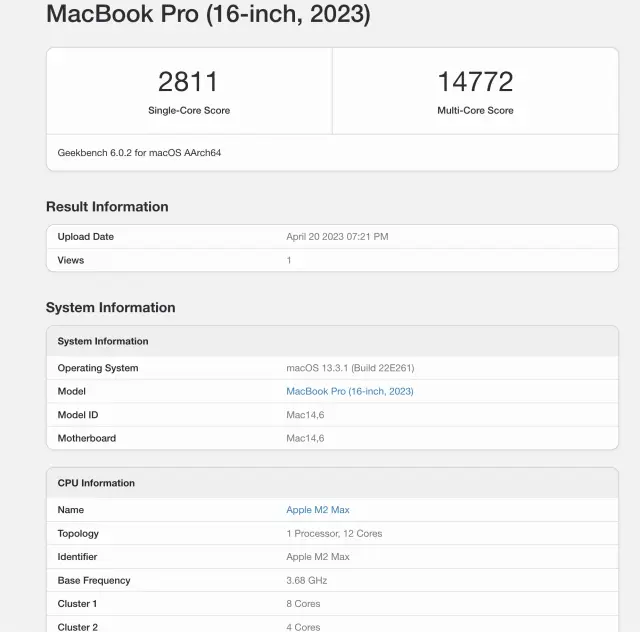Click Apple M2 Max text in Identifier row

pos(318,557)
